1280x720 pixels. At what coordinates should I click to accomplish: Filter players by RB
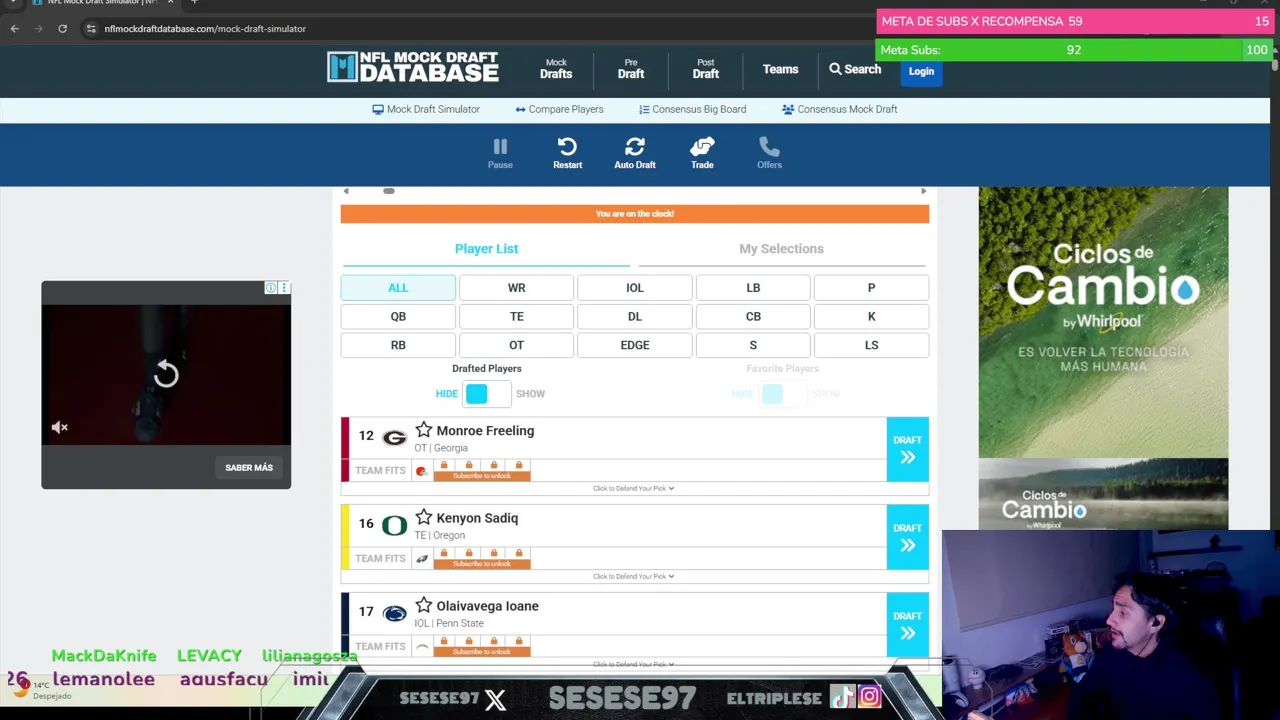coord(398,345)
